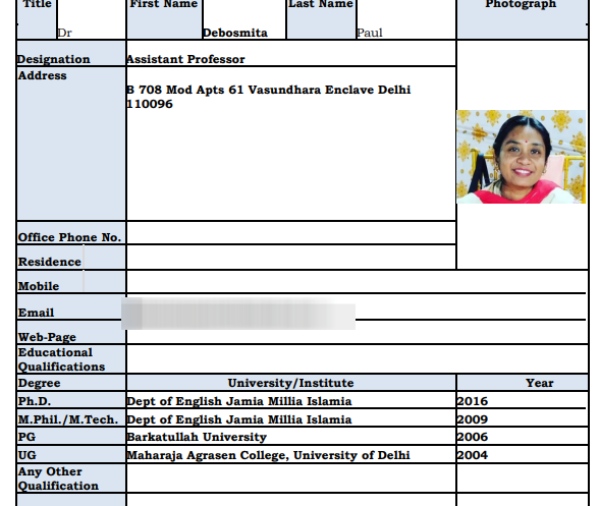The image size is (600, 506).
Task: Click the pin code '110096'
Action: (x=150, y=104)
